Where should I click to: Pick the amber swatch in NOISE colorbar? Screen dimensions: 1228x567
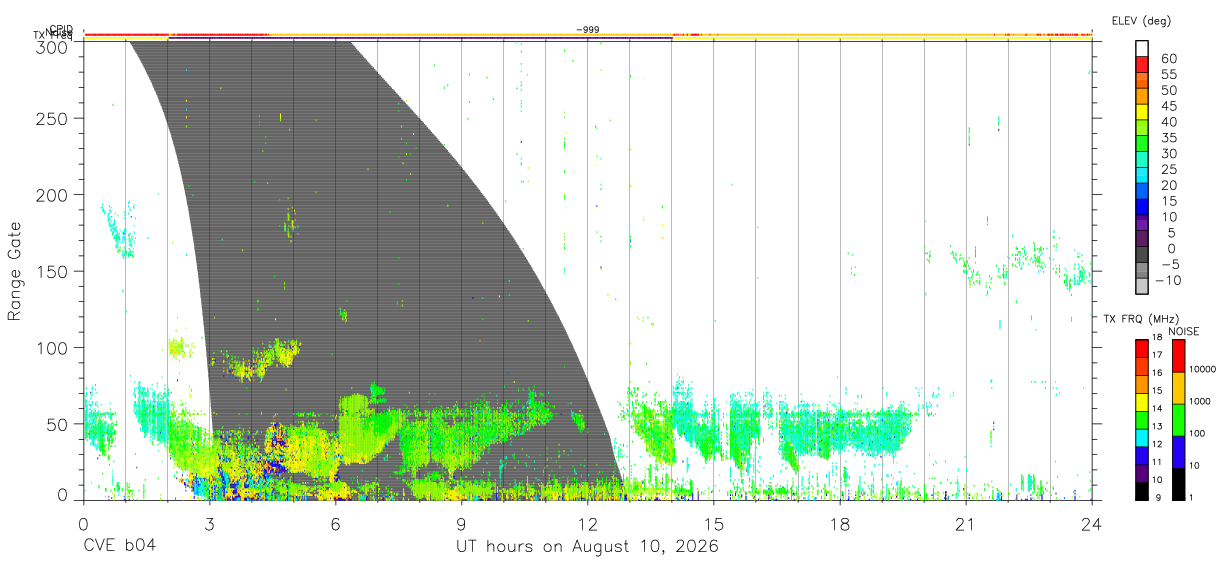1178,387
